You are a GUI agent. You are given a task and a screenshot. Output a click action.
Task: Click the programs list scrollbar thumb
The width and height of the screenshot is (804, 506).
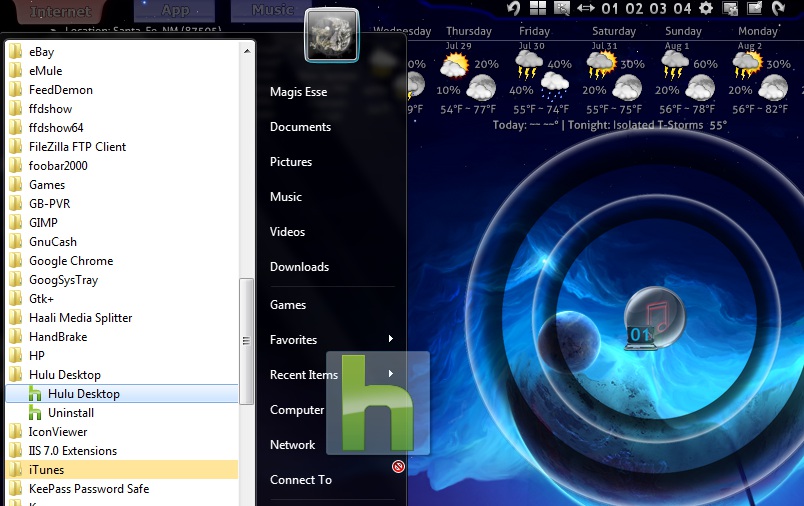[x=247, y=341]
